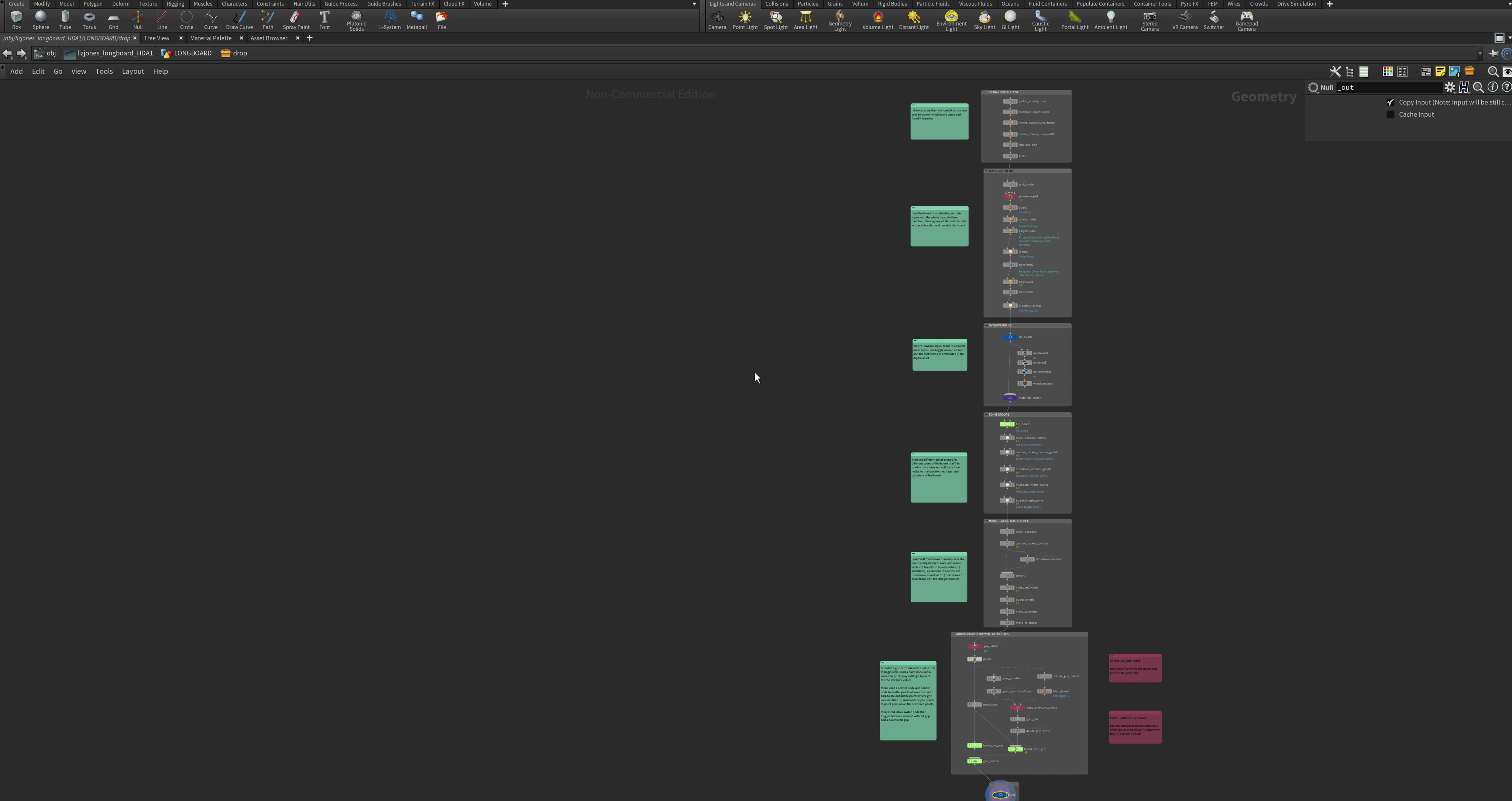Viewport: 1512px width, 801px height.
Task: Select the materials_switch node
Action: coord(1010,398)
